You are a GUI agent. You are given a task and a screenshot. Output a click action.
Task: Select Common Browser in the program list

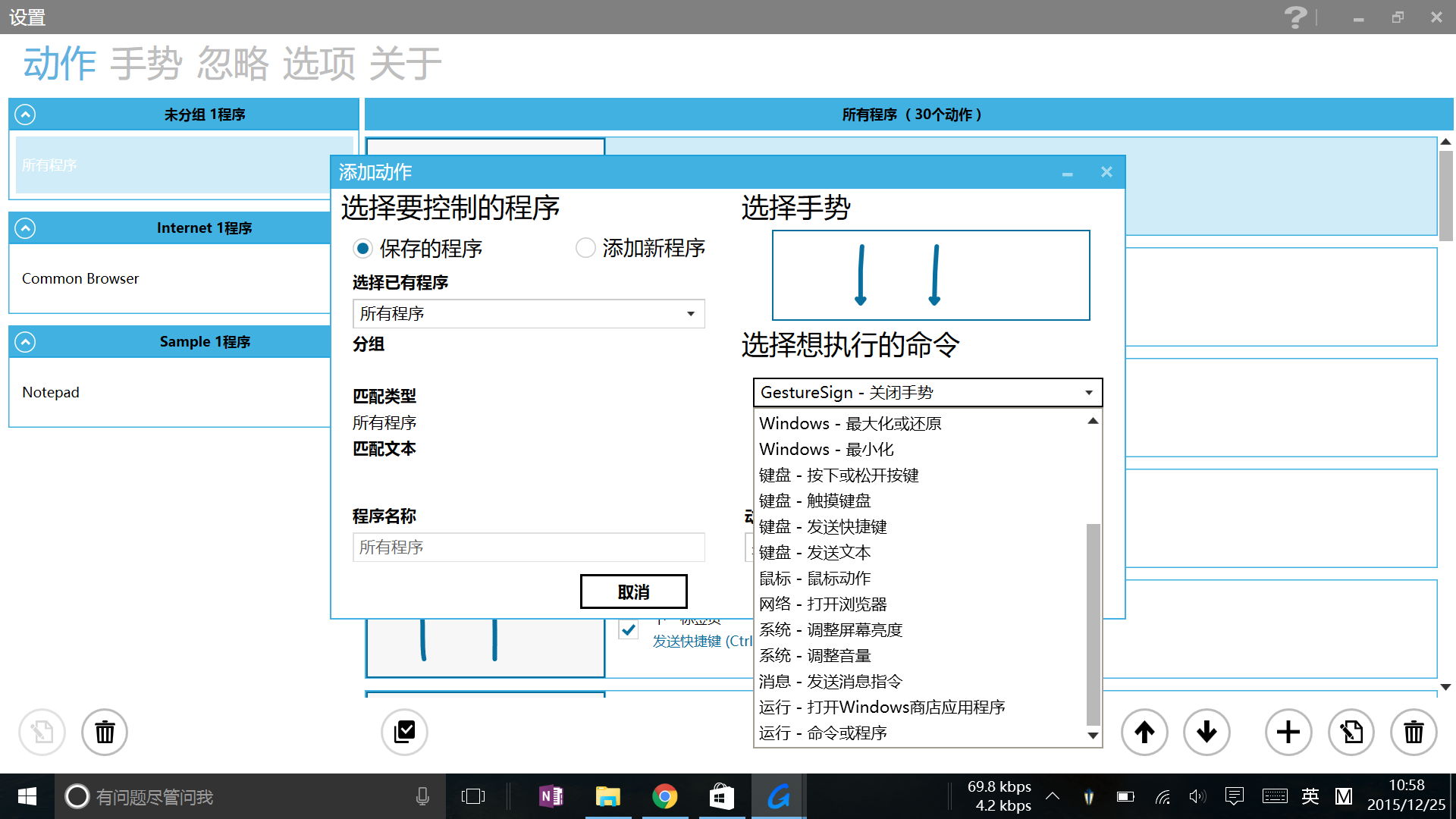[x=169, y=278]
